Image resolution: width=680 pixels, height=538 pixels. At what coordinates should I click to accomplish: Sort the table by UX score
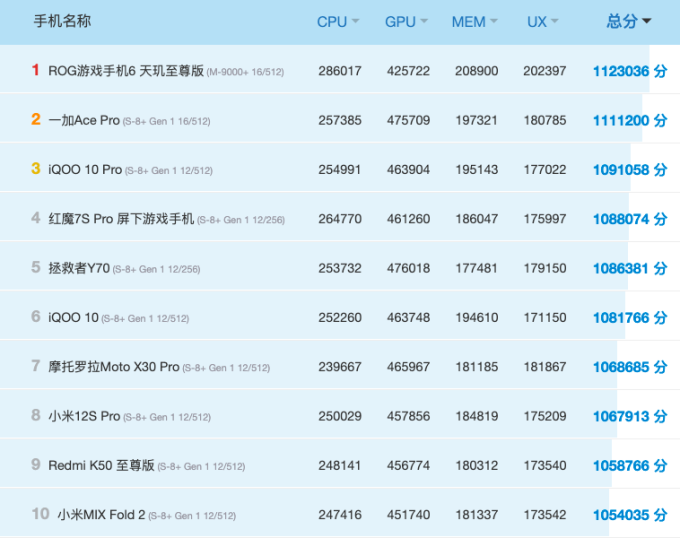[543, 22]
